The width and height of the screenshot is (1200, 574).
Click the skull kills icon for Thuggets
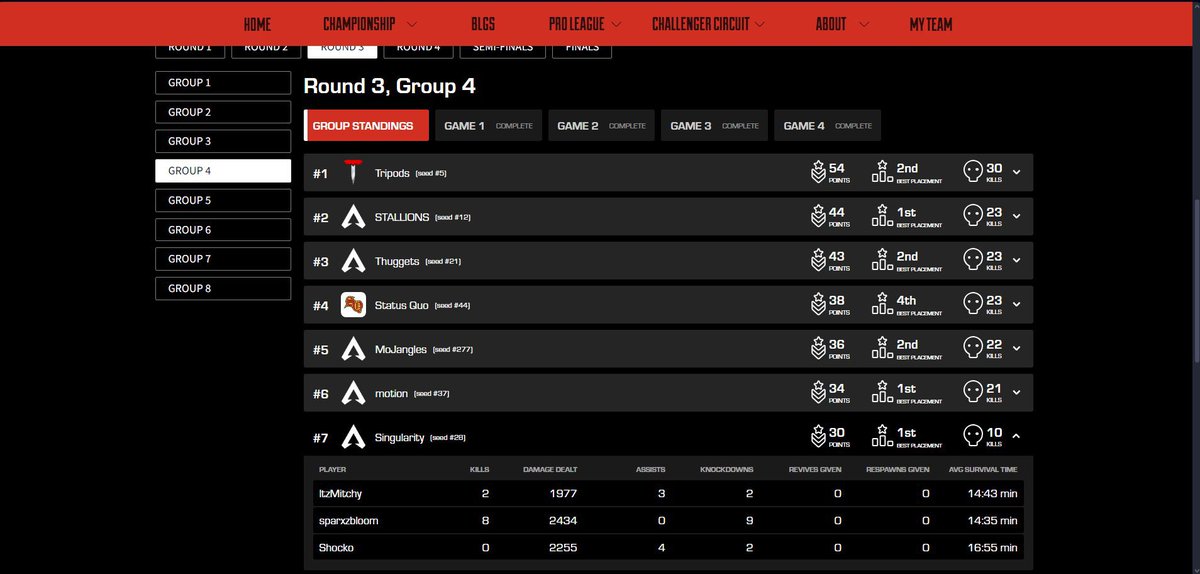tap(972, 260)
